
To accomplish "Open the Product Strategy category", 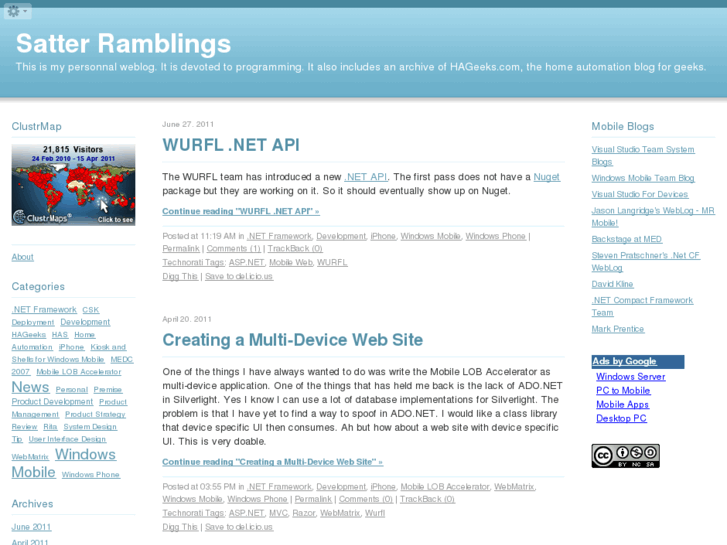I will coord(95,414).
